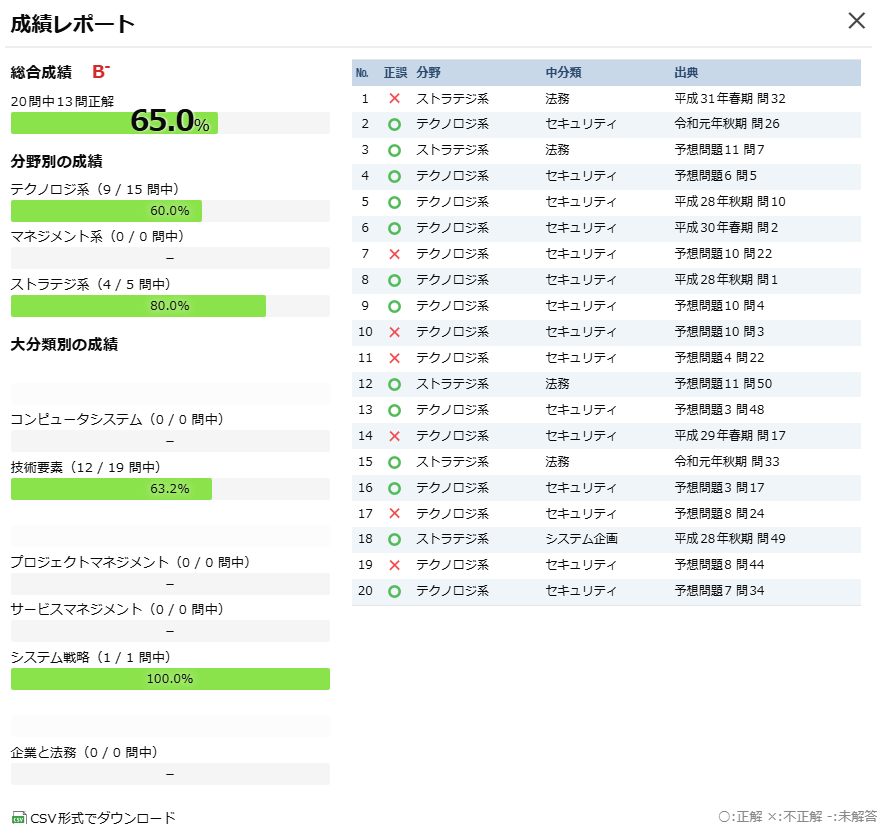
Task: Click the incorrect mark beside question 19
Action: 395,565
